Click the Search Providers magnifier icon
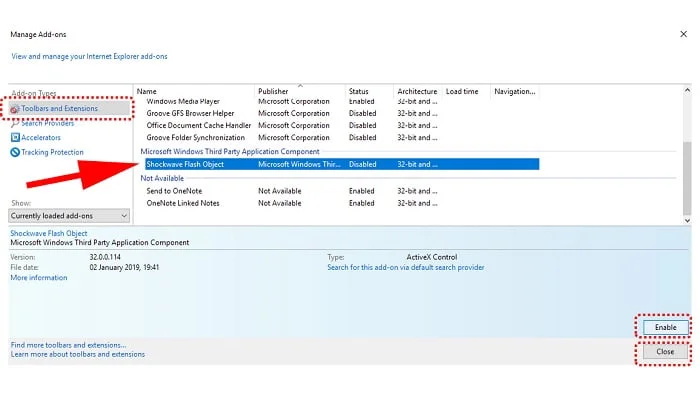Screen dimensions: 700x393 15,124
